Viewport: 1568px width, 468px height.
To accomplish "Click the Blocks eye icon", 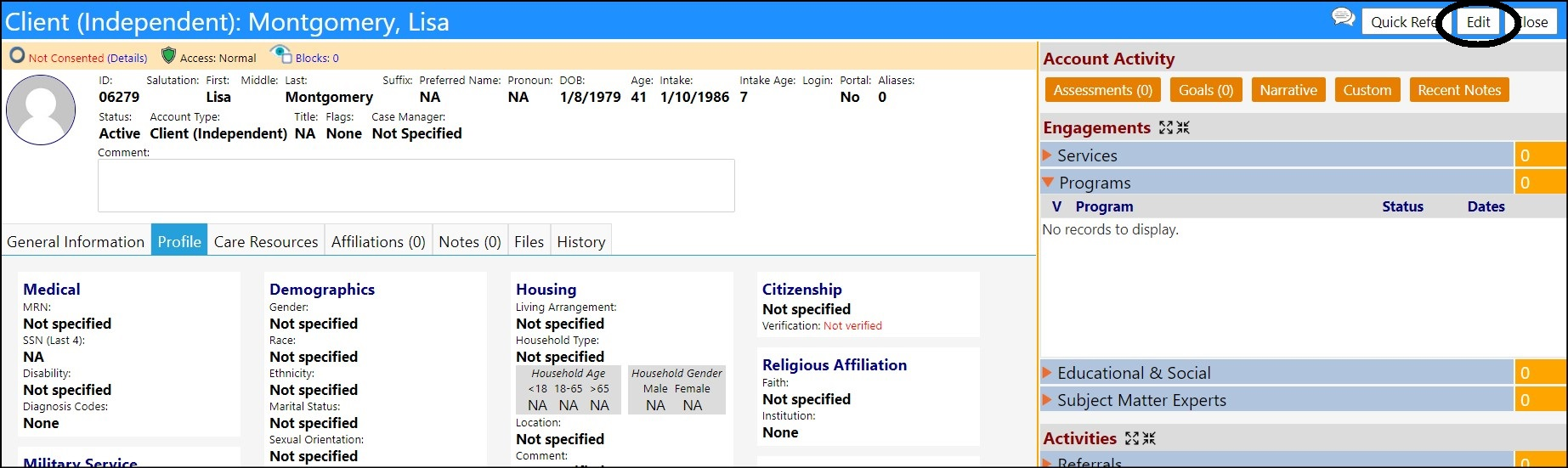I will [x=280, y=55].
